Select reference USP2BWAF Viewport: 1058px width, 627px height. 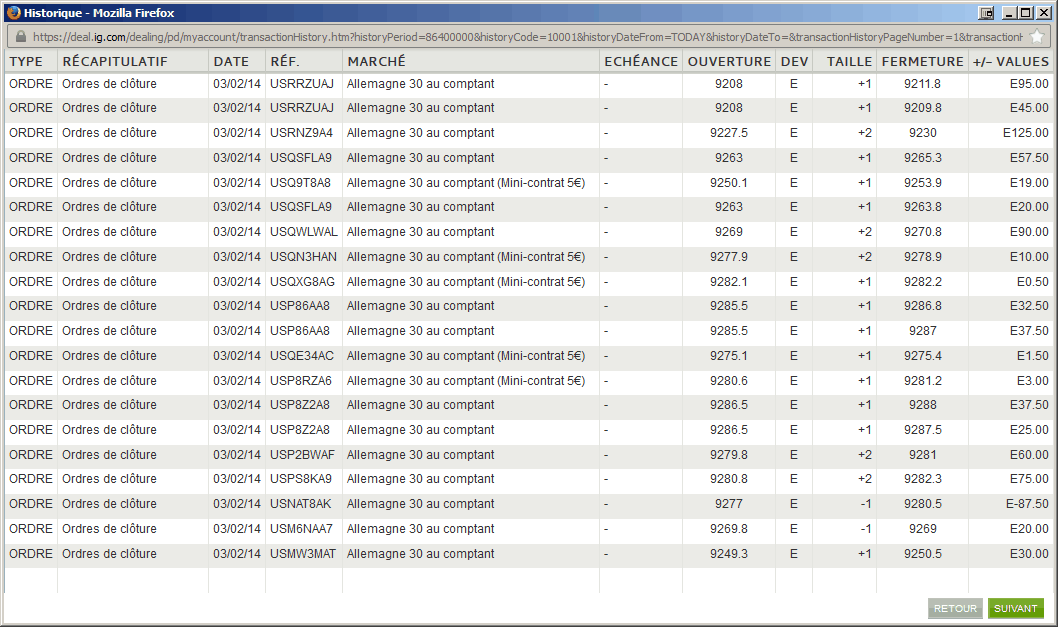tap(302, 455)
